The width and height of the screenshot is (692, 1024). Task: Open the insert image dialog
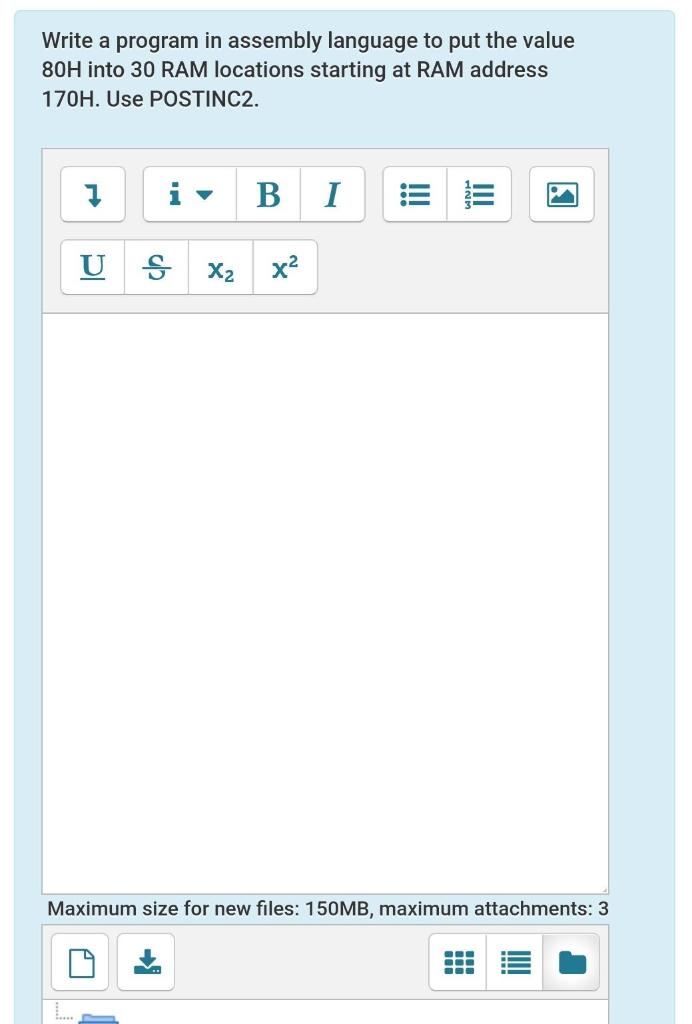click(561, 194)
